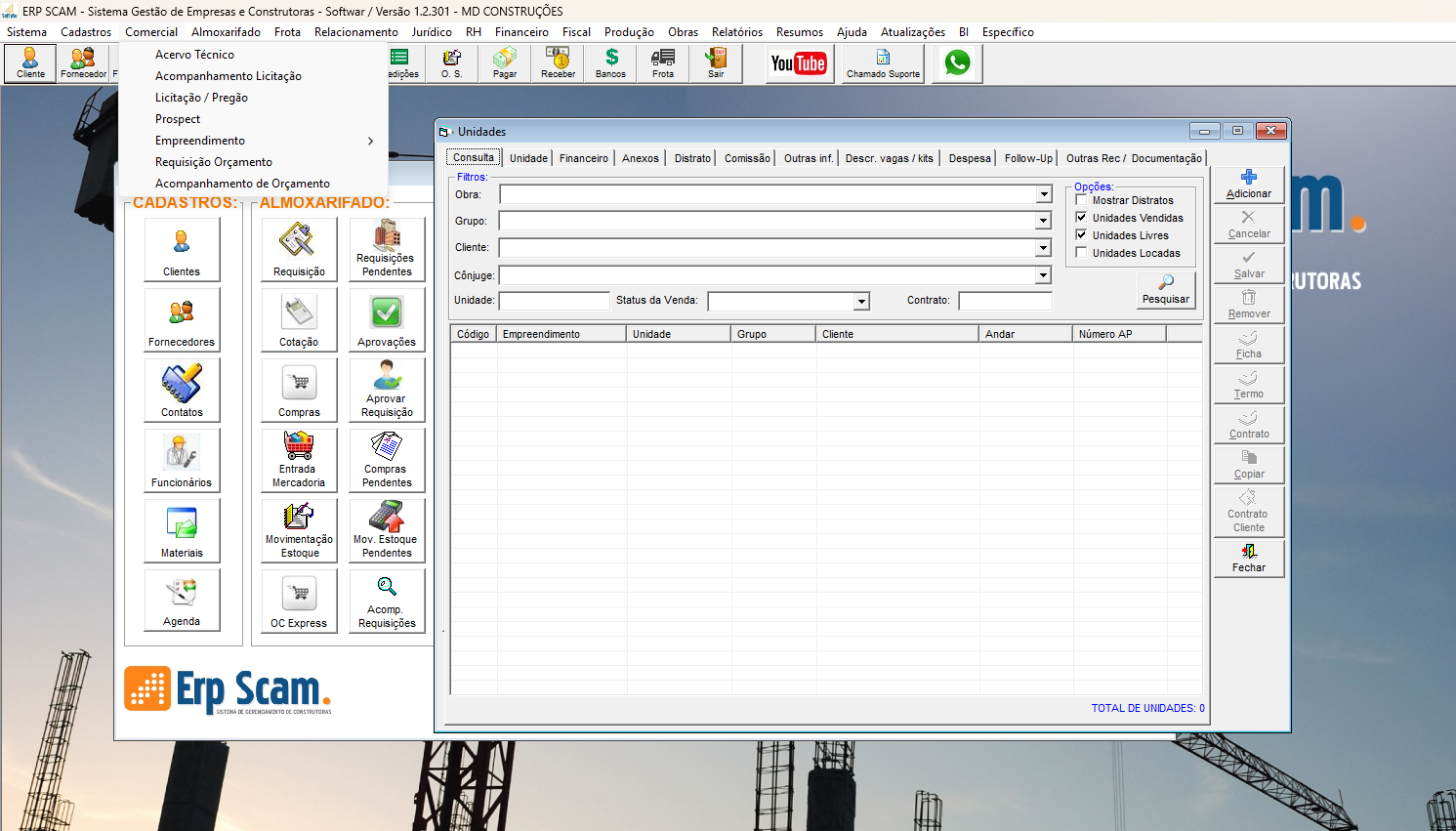This screenshot has height=831, width=1456.
Task: Expand the Status da Venda dropdown
Action: click(x=861, y=302)
